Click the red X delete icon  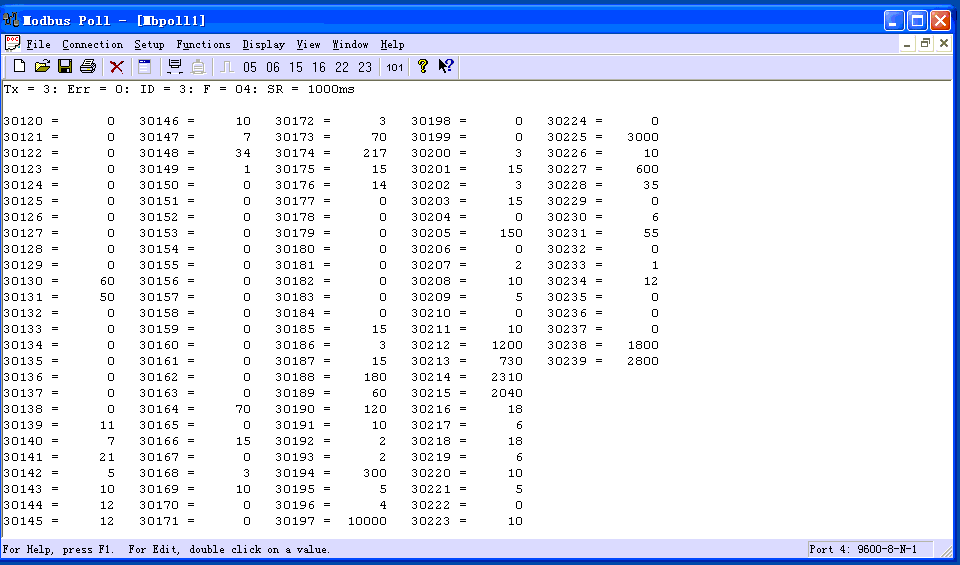point(117,67)
